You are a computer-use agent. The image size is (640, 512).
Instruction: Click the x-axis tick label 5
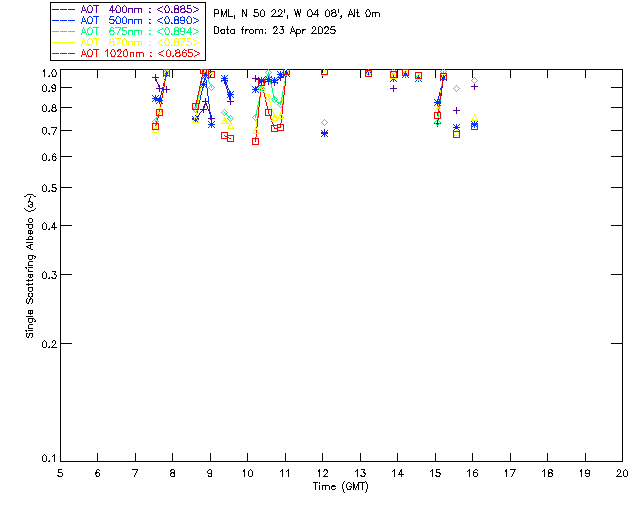click(60, 473)
